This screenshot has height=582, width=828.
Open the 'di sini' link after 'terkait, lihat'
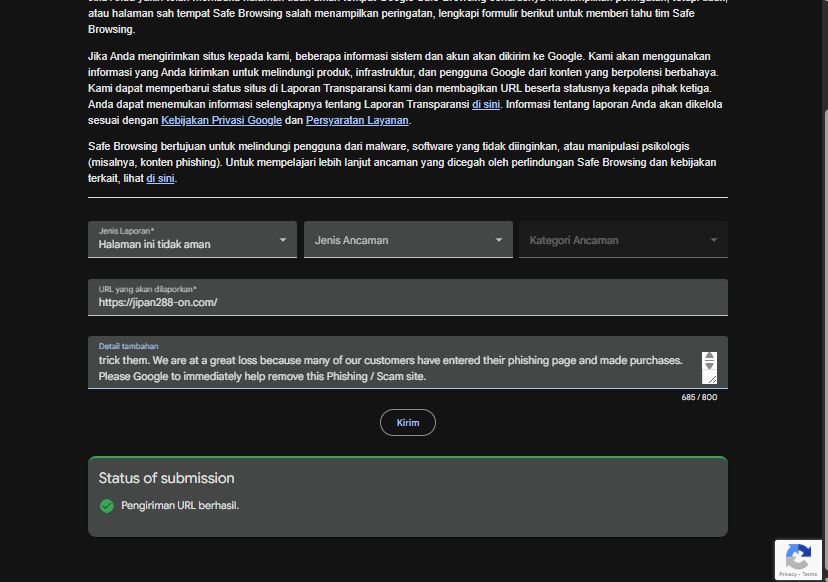tap(160, 179)
